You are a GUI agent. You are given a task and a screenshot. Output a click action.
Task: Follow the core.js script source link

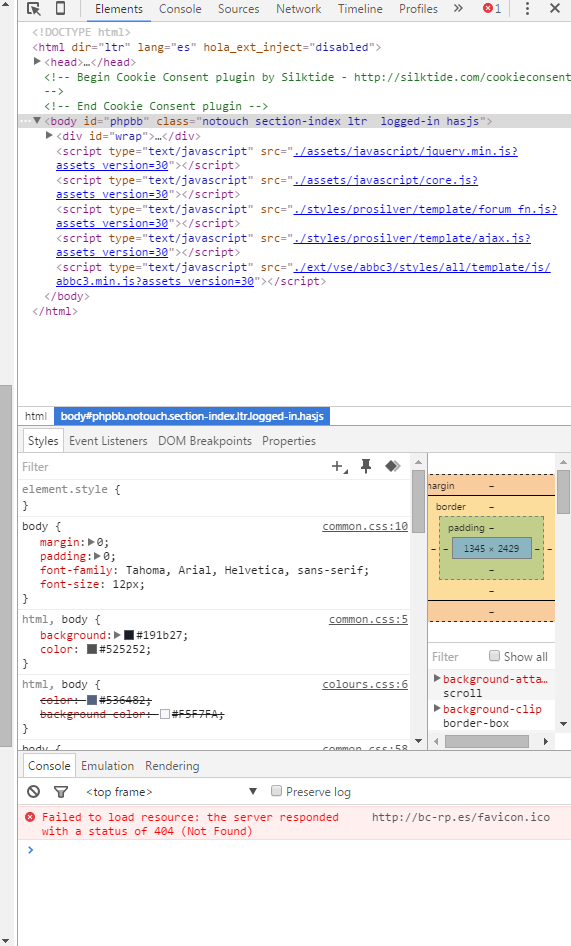click(386, 180)
